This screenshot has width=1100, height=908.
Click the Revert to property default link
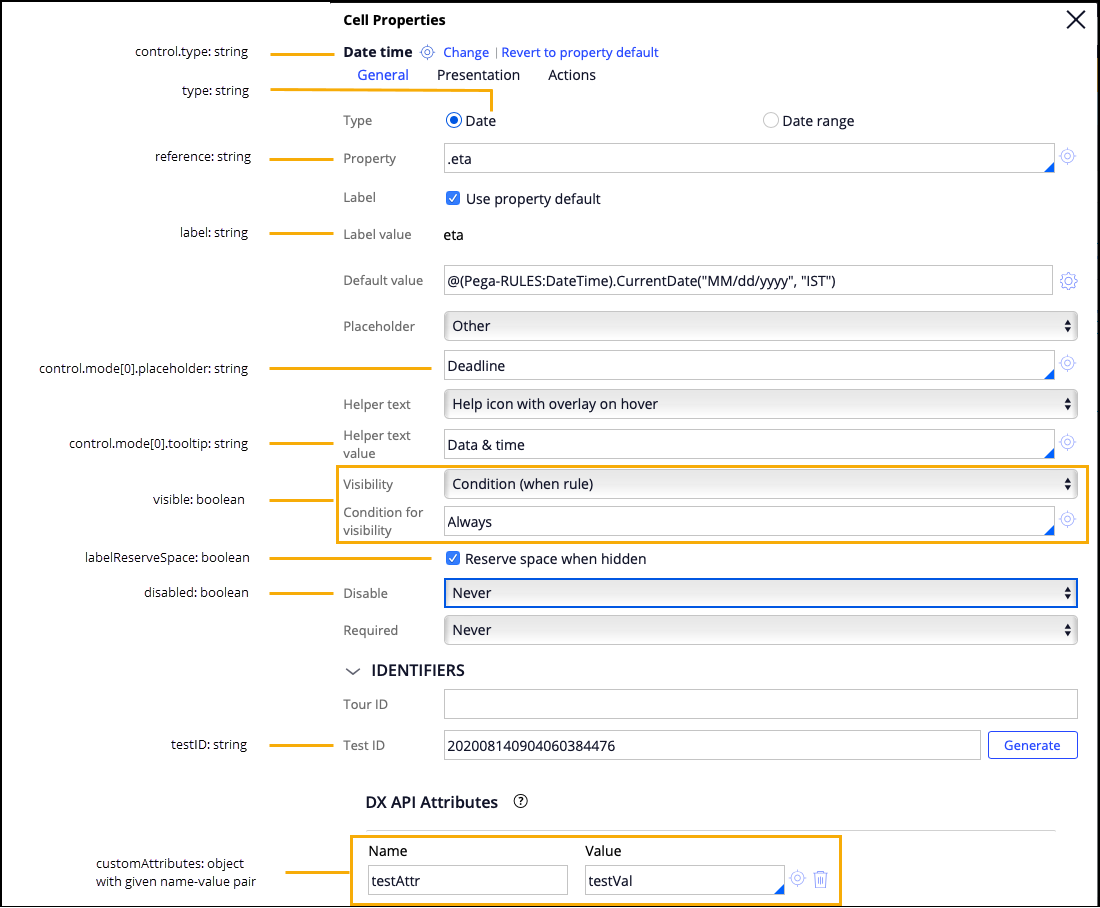point(580,52)
